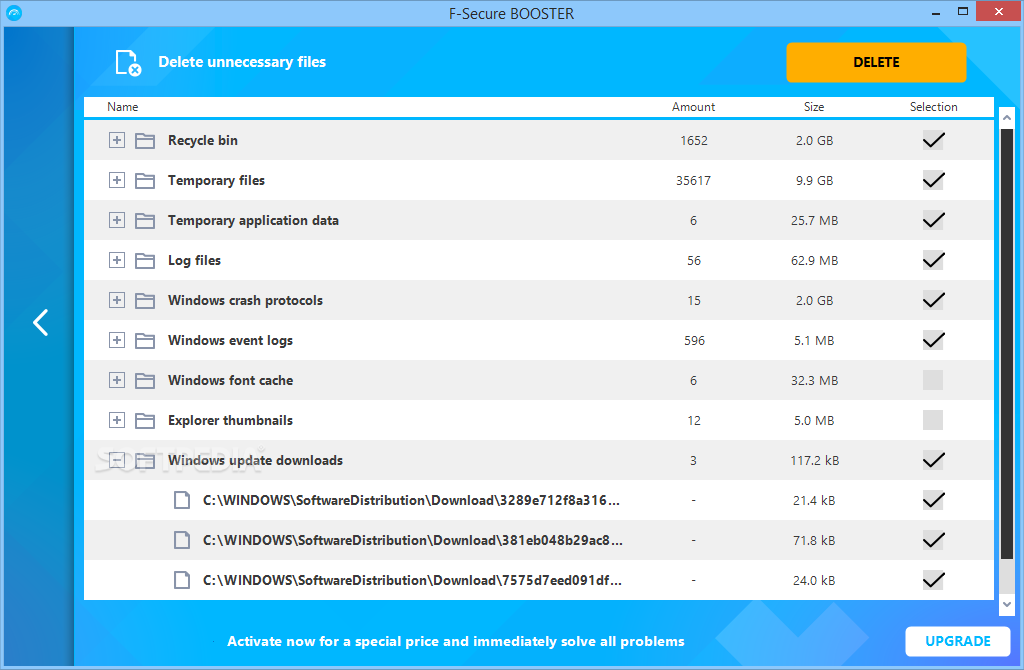This screenshot has height=670, width=1024.
Task: Click the F-Secure Booster logo in the title bar
Action: click(x=14, y=12)
